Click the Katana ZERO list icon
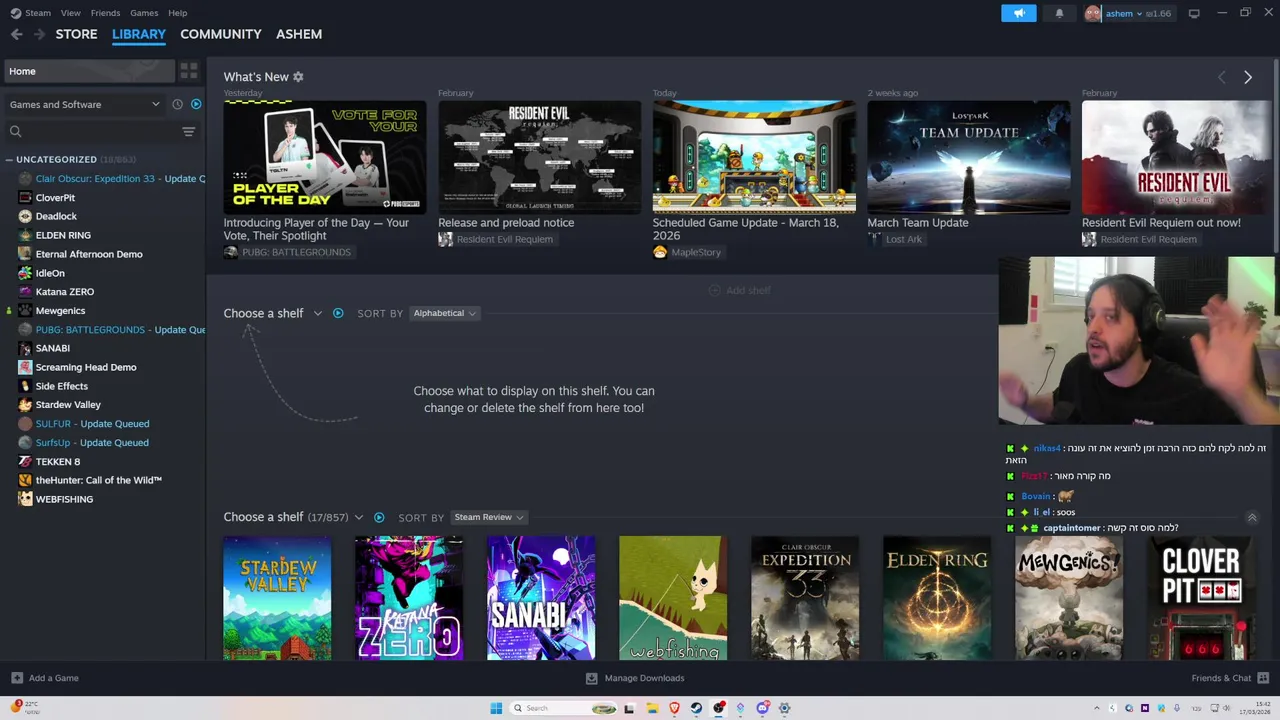The height and width of the screenshot is (720, 1280). coord(25,292)
